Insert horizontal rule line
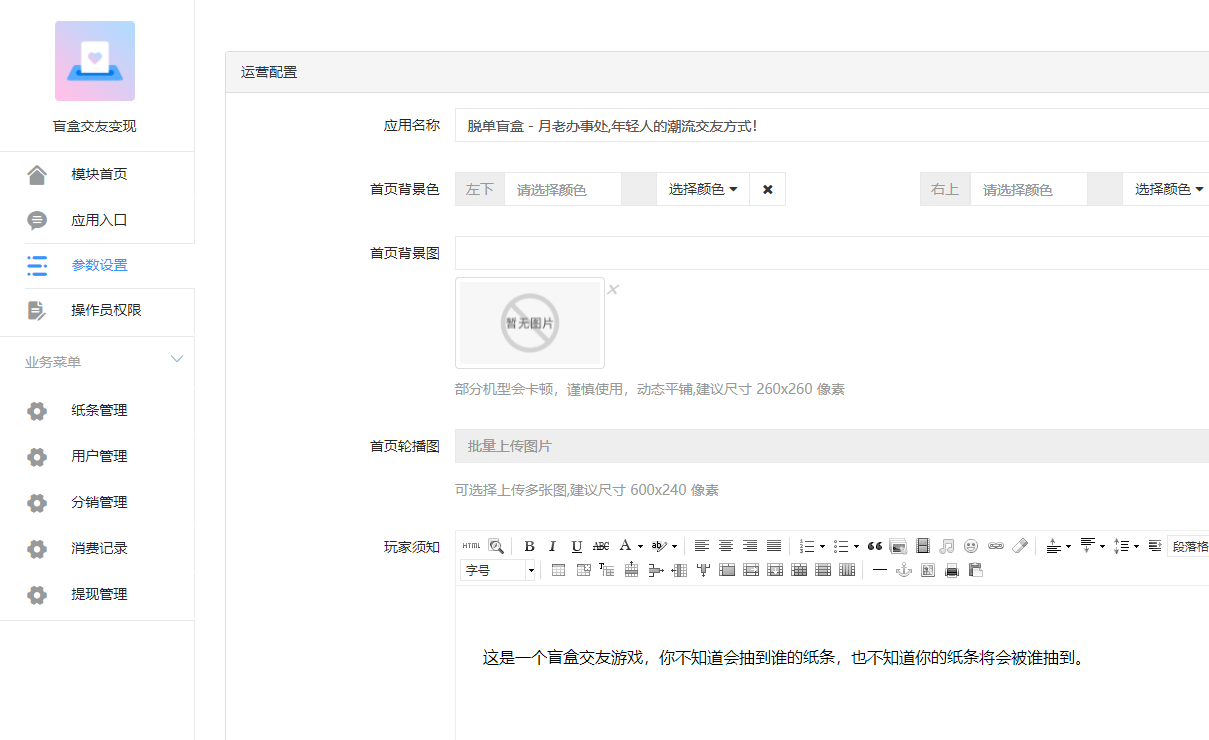 tap(879, 570)
